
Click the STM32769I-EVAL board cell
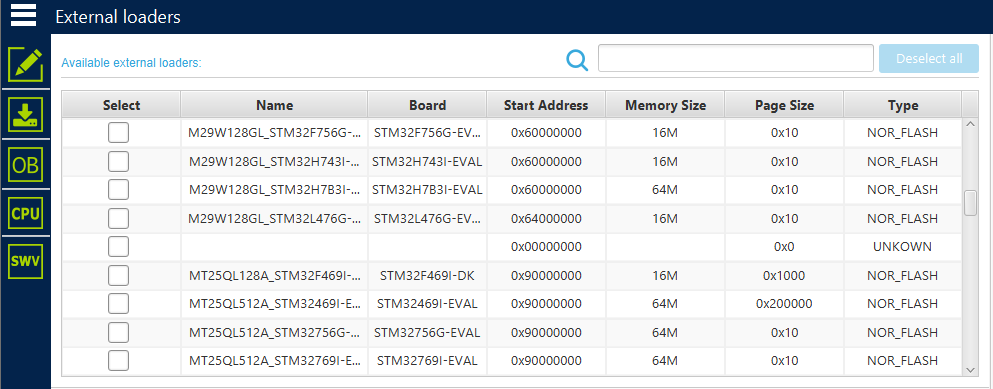coord(427,360)
